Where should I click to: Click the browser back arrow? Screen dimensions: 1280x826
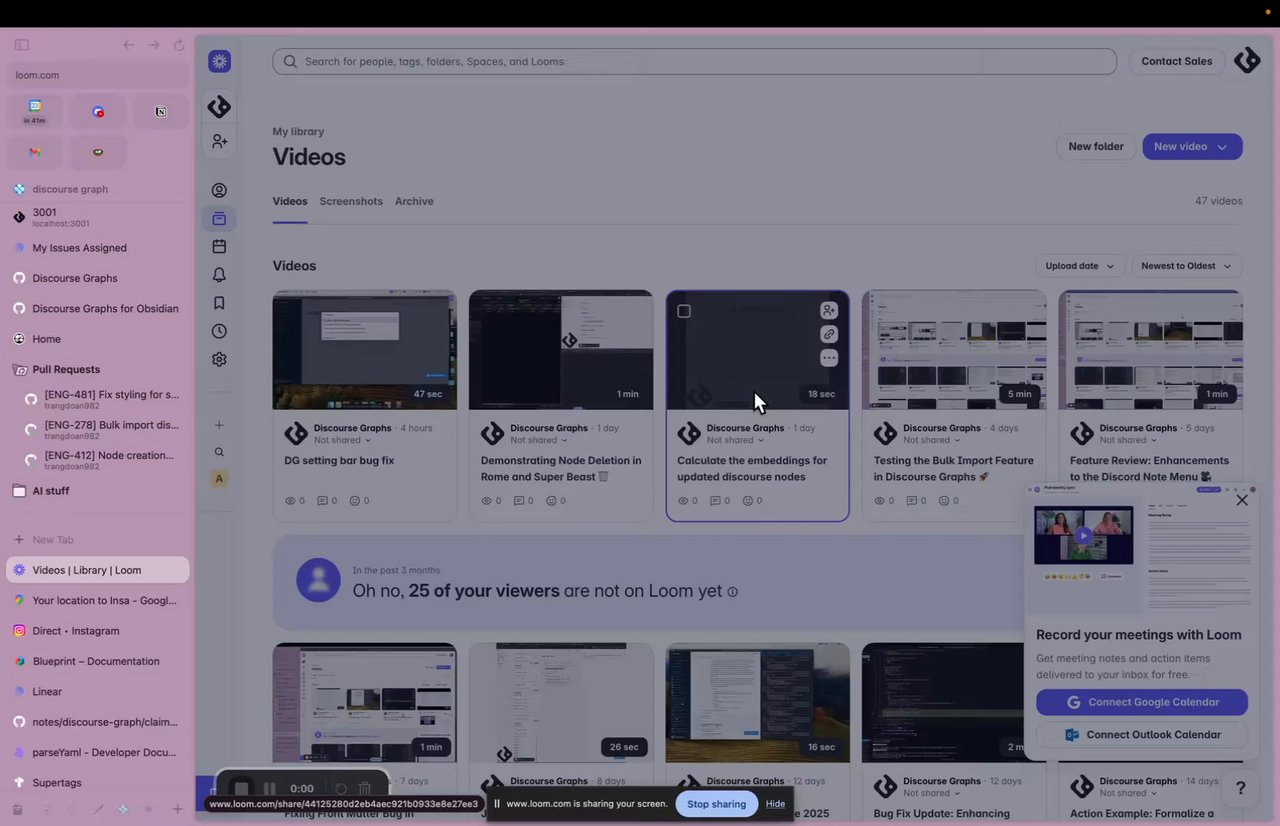(x=128, y=45)
